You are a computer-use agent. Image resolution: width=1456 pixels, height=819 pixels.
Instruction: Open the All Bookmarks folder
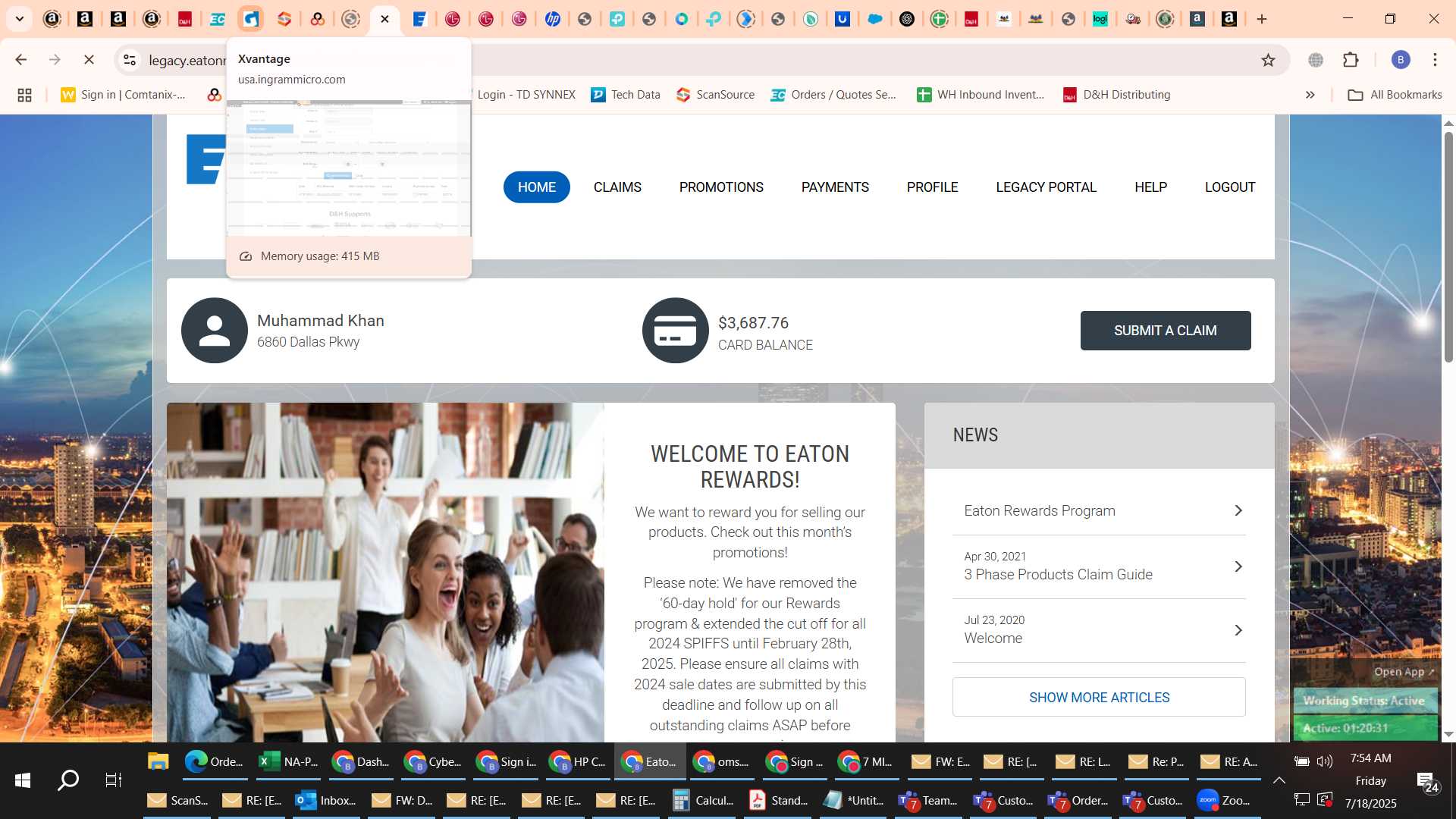pyautogui.click(x=1395, y=95)
